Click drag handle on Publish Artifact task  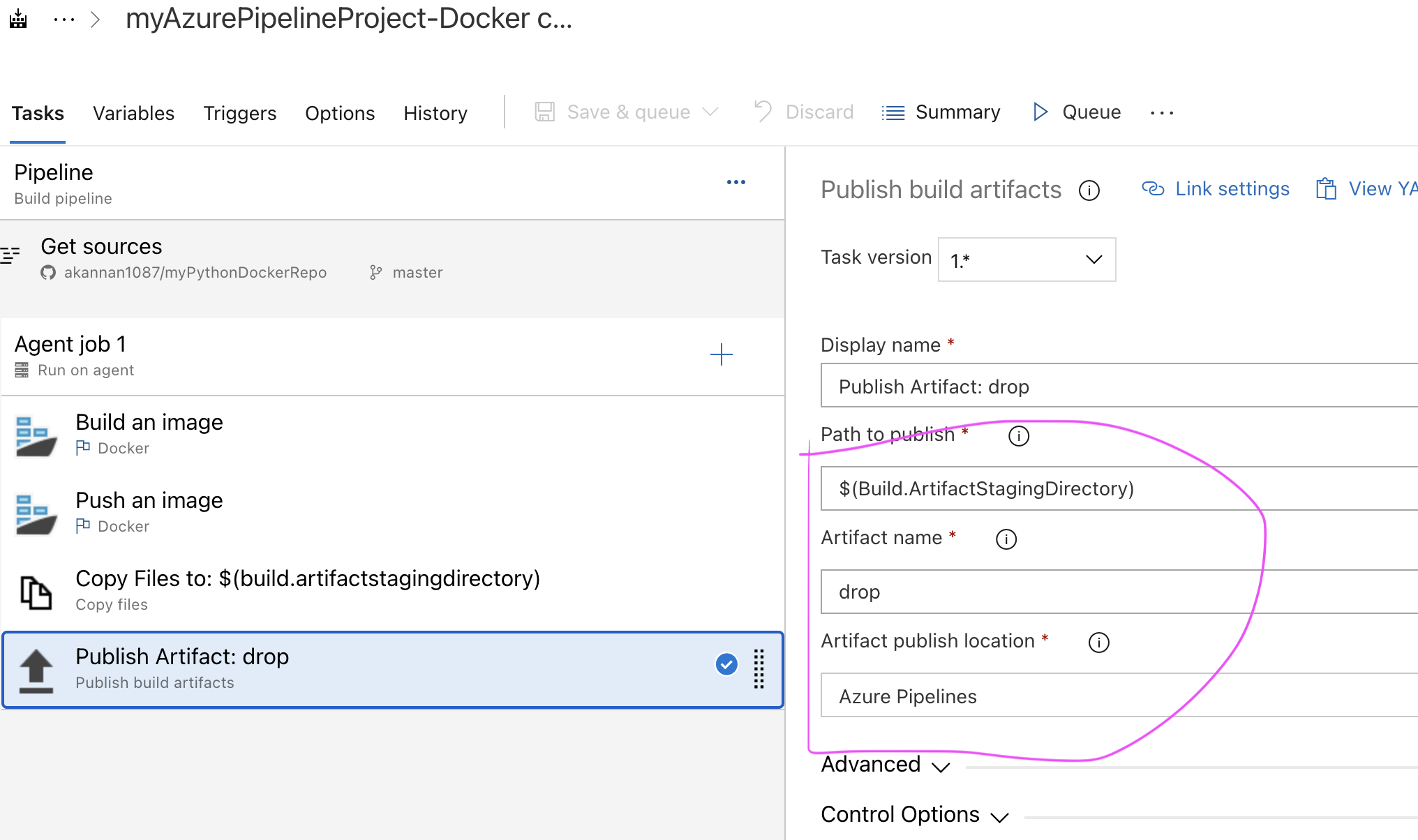(759, 669)
